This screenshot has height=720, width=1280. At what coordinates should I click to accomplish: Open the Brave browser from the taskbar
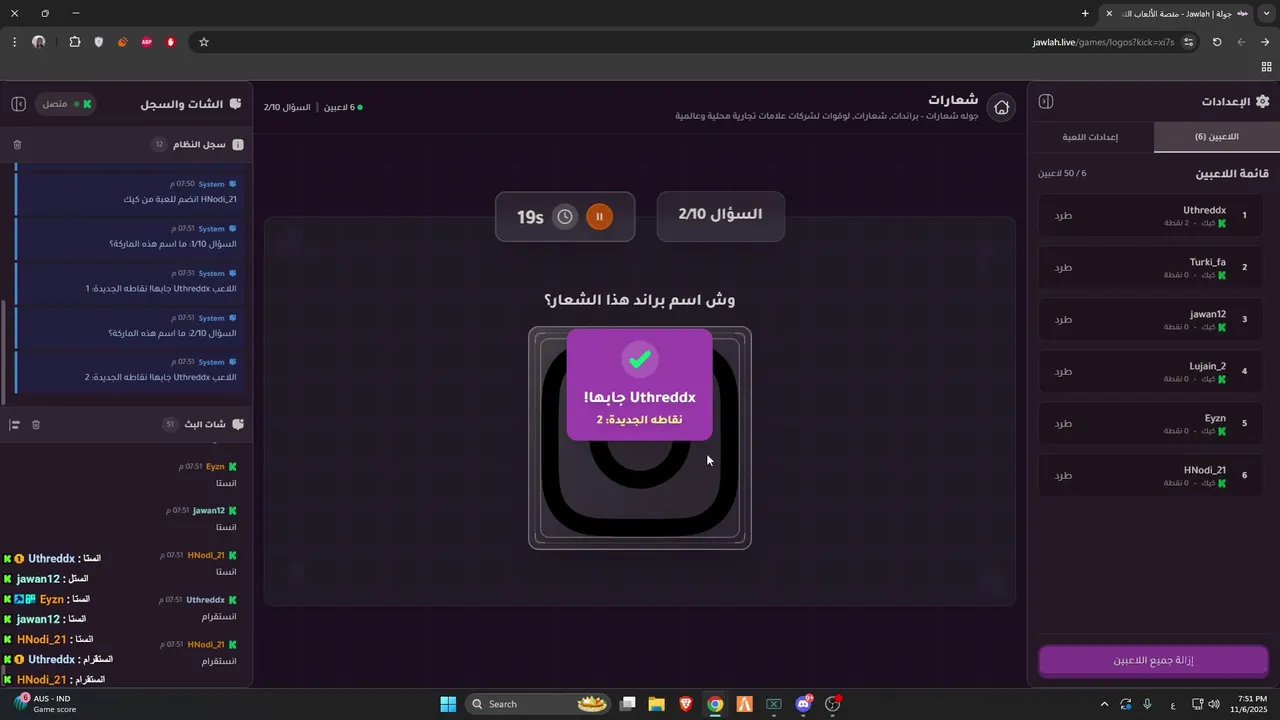[686, 704]
